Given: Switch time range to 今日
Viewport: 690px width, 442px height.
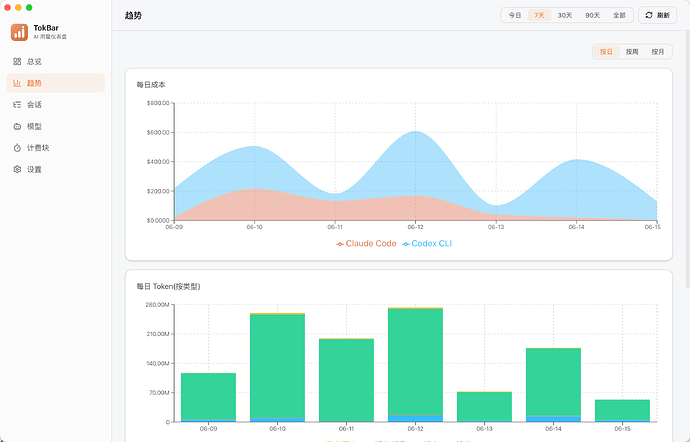Looking at the screenshot, I should pos(514,15).
